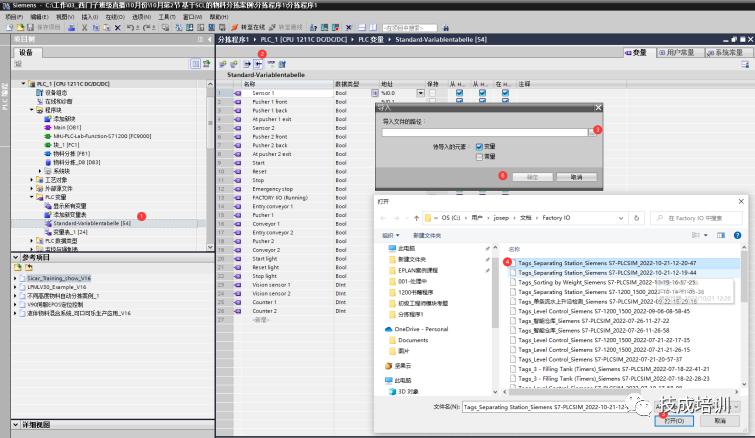Toggle the 保持 checkbox for Sensor 1

point(434,93)
